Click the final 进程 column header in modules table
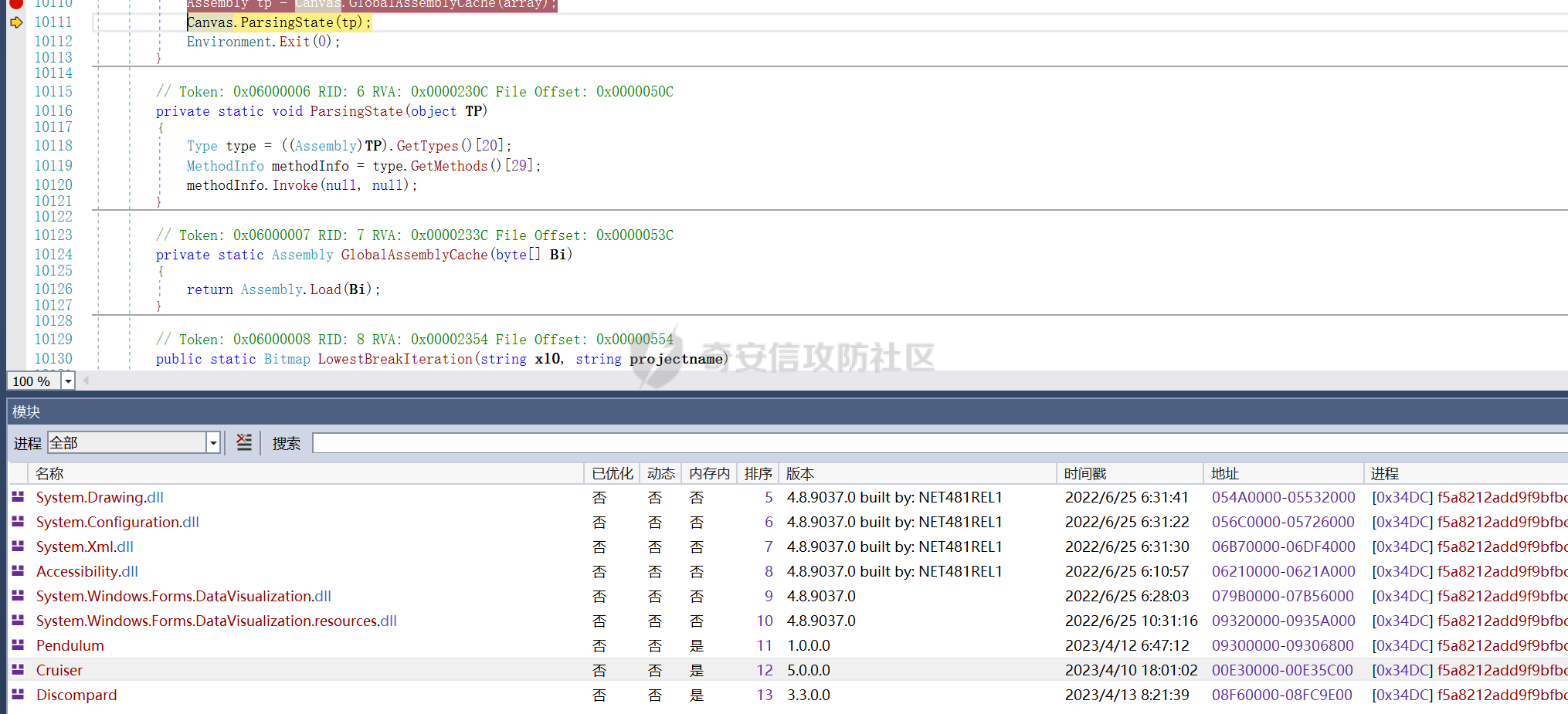 click(x=1466, y=473)
